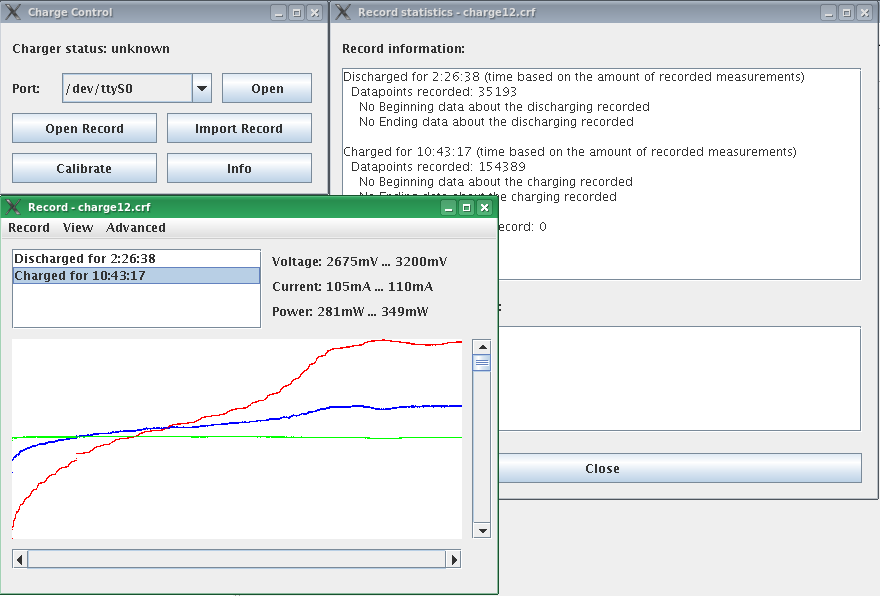880x596 pixels.
Task: Maximize the Record charge12.crf window
Action: click(x=466, y=207)
